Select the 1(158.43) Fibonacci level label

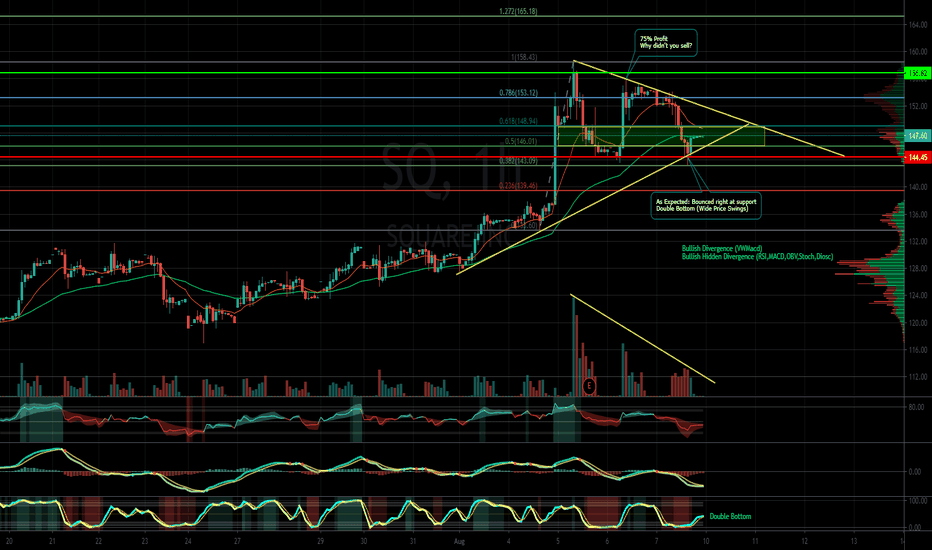[x=524, y=58]
